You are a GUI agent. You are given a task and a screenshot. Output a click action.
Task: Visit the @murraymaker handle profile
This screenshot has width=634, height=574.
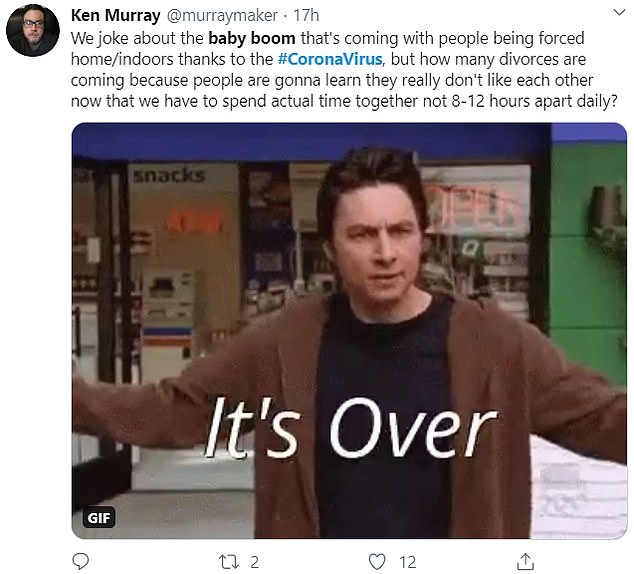point(222,15)
